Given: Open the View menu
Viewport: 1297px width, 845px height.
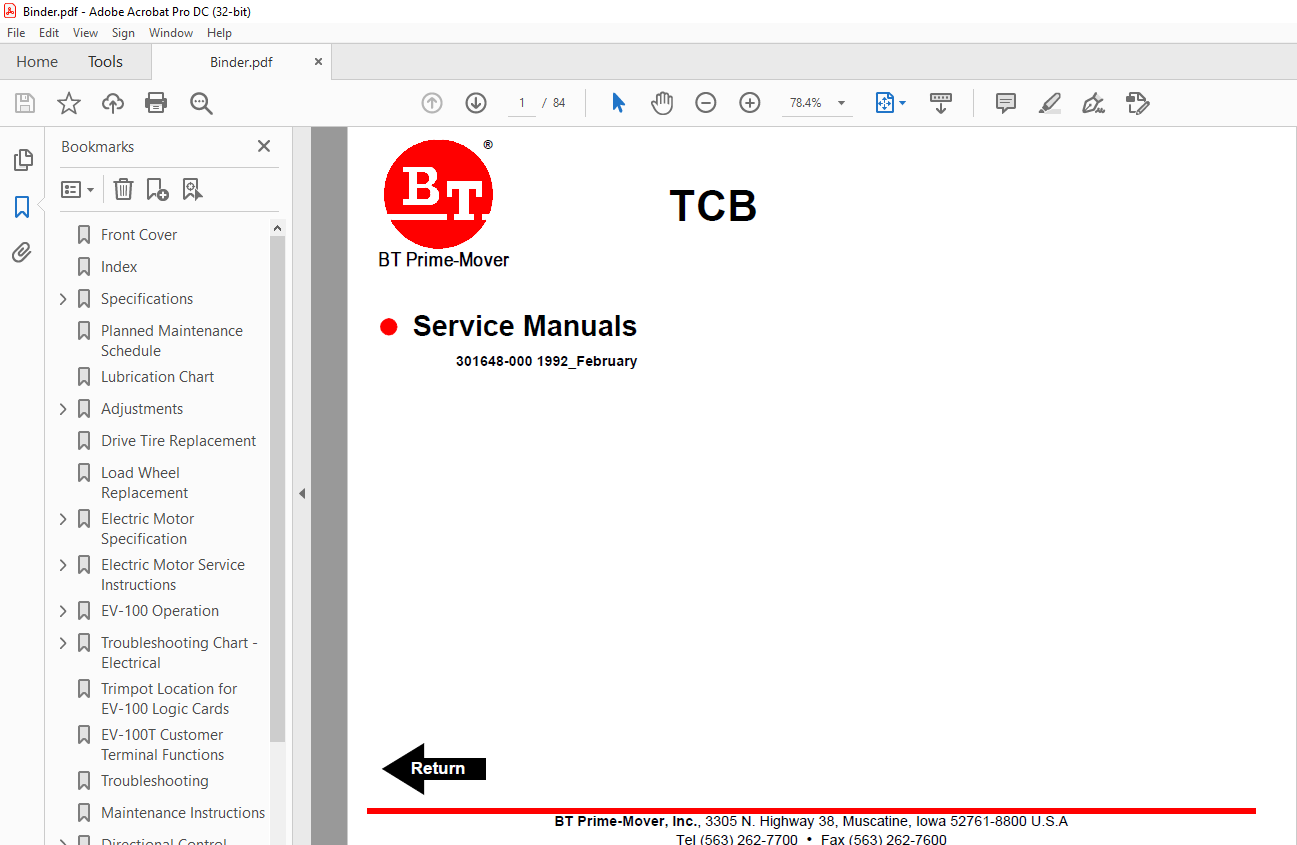Looking at the screenshot, I should (86, 33).
